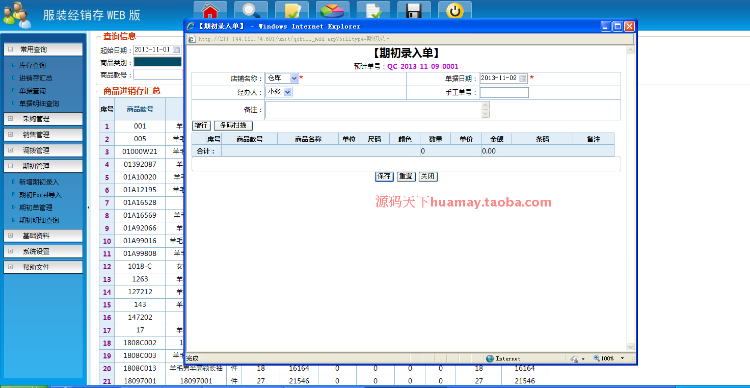The image size is (750, 388).
Task: Open the pie chart report icon
Action: (332, 11)
